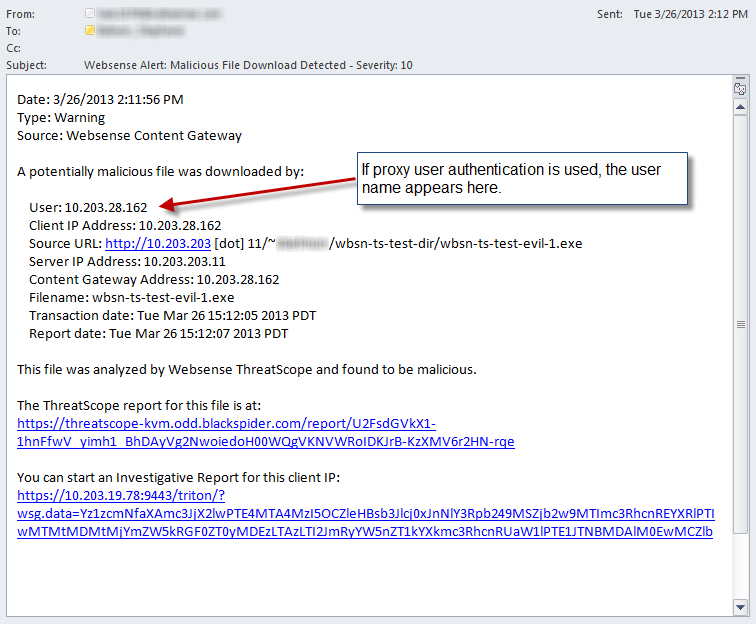Click Server IP Address: 10.203.203.11 line
The height and width of the screenshot is (624, 756).
click(127, 261)
